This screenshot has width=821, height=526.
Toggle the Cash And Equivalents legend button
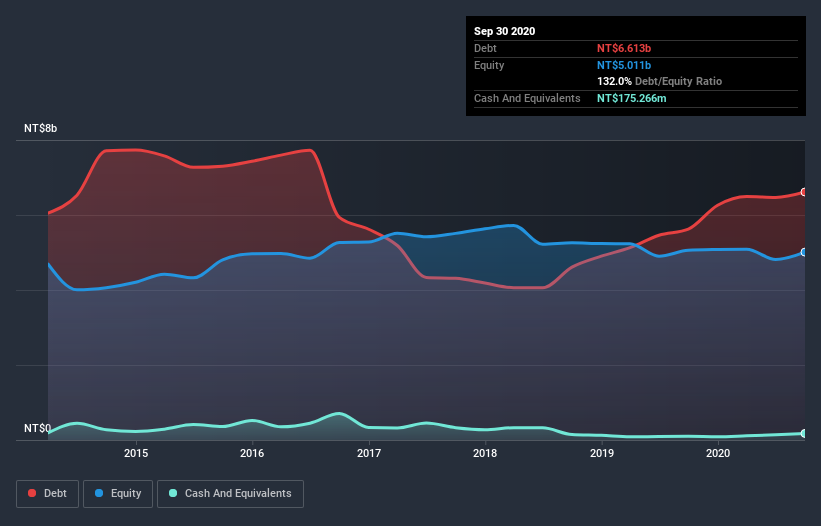(230, 494)
